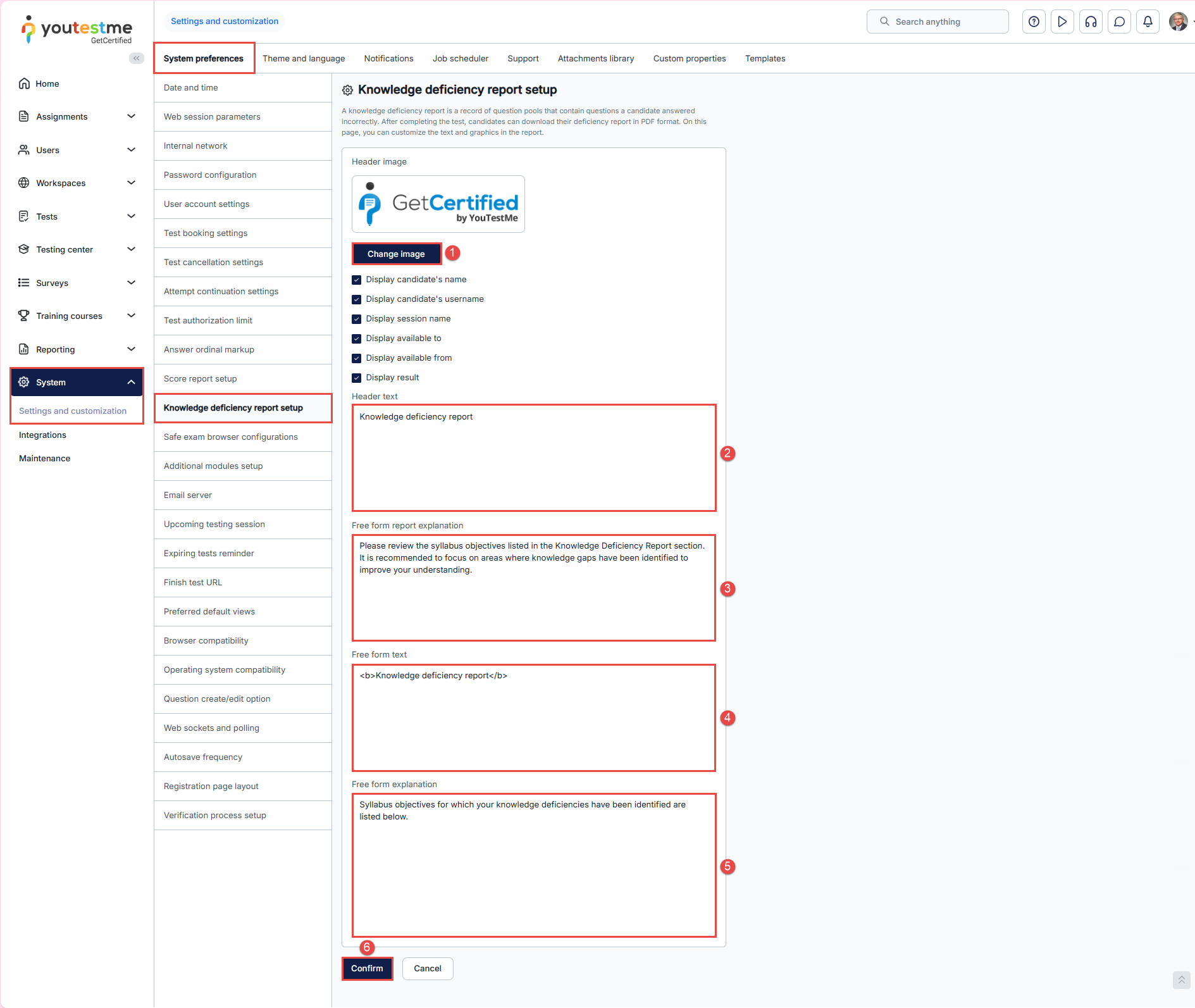This screenshot has width=1195, height=1008.
Task: Open the chat message icon
Action: 1119,22
